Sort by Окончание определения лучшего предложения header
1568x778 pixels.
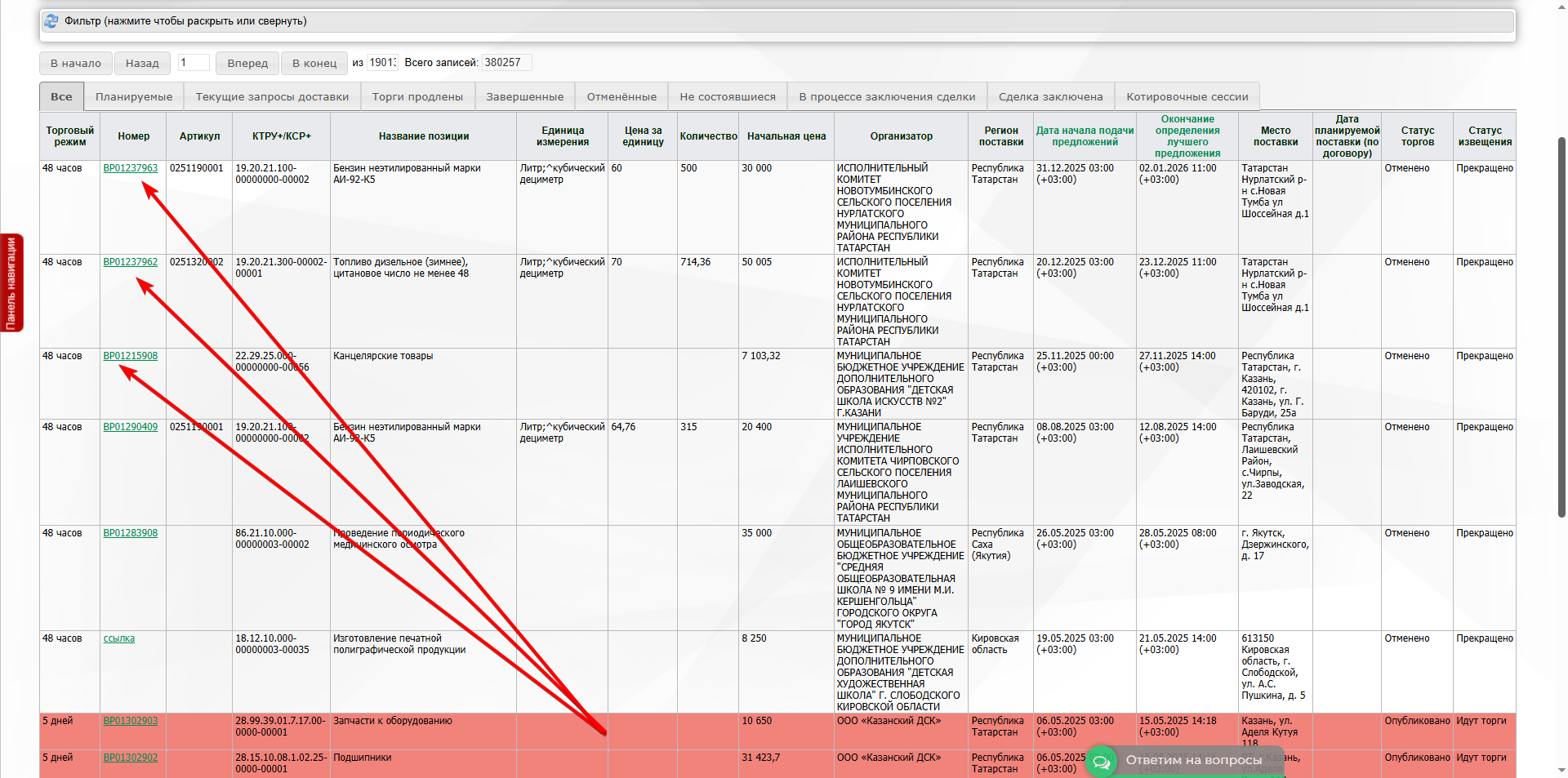pos(1187,136)
